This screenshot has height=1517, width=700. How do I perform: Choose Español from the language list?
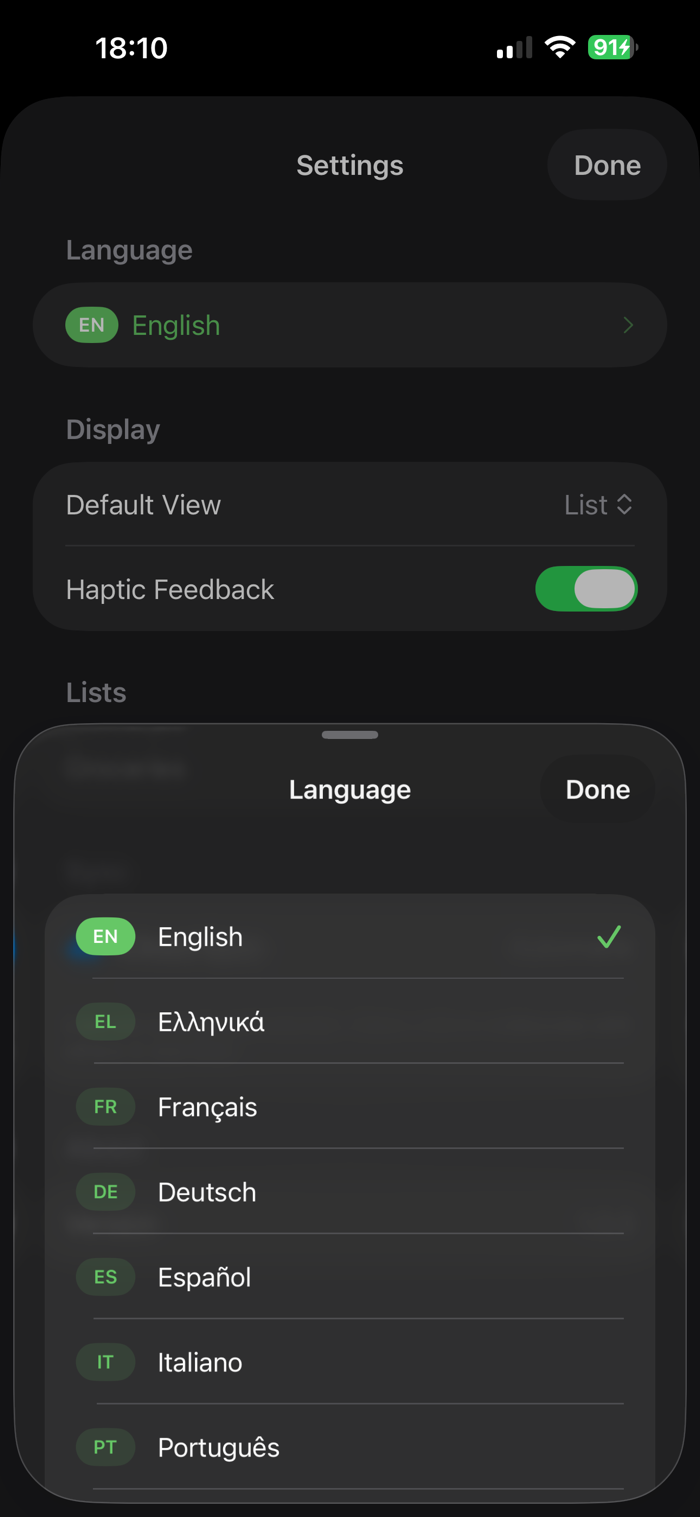pyautogui.click(x=350, y=1277)
